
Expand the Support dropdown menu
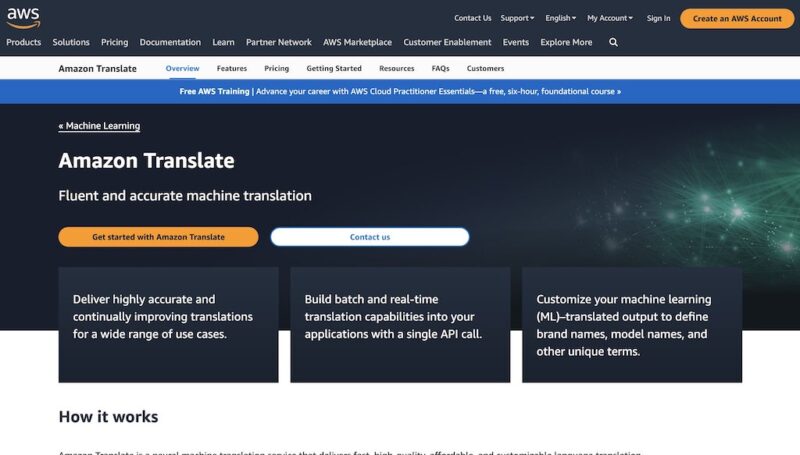(x=517, y=18)
